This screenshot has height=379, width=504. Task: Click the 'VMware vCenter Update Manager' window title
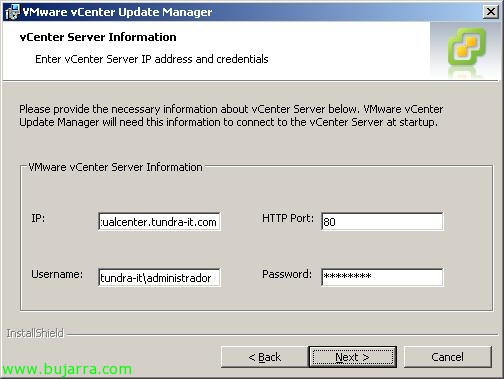[x=117, y=12]
